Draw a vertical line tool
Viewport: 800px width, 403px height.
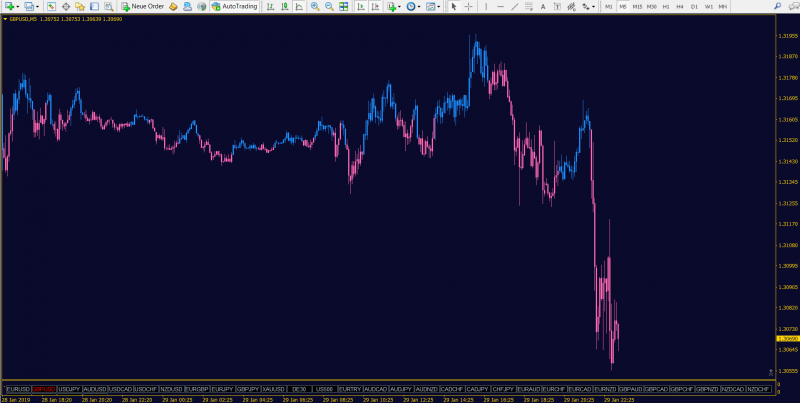[x=486, y=7]
